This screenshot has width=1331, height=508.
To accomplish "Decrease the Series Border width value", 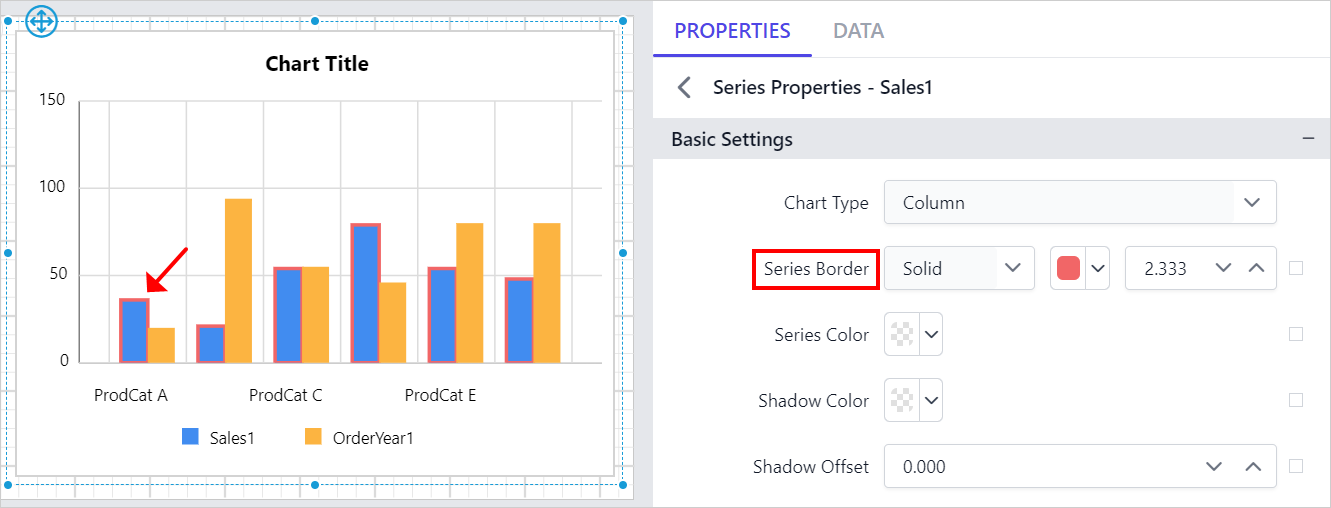I will coord(1222,268).
